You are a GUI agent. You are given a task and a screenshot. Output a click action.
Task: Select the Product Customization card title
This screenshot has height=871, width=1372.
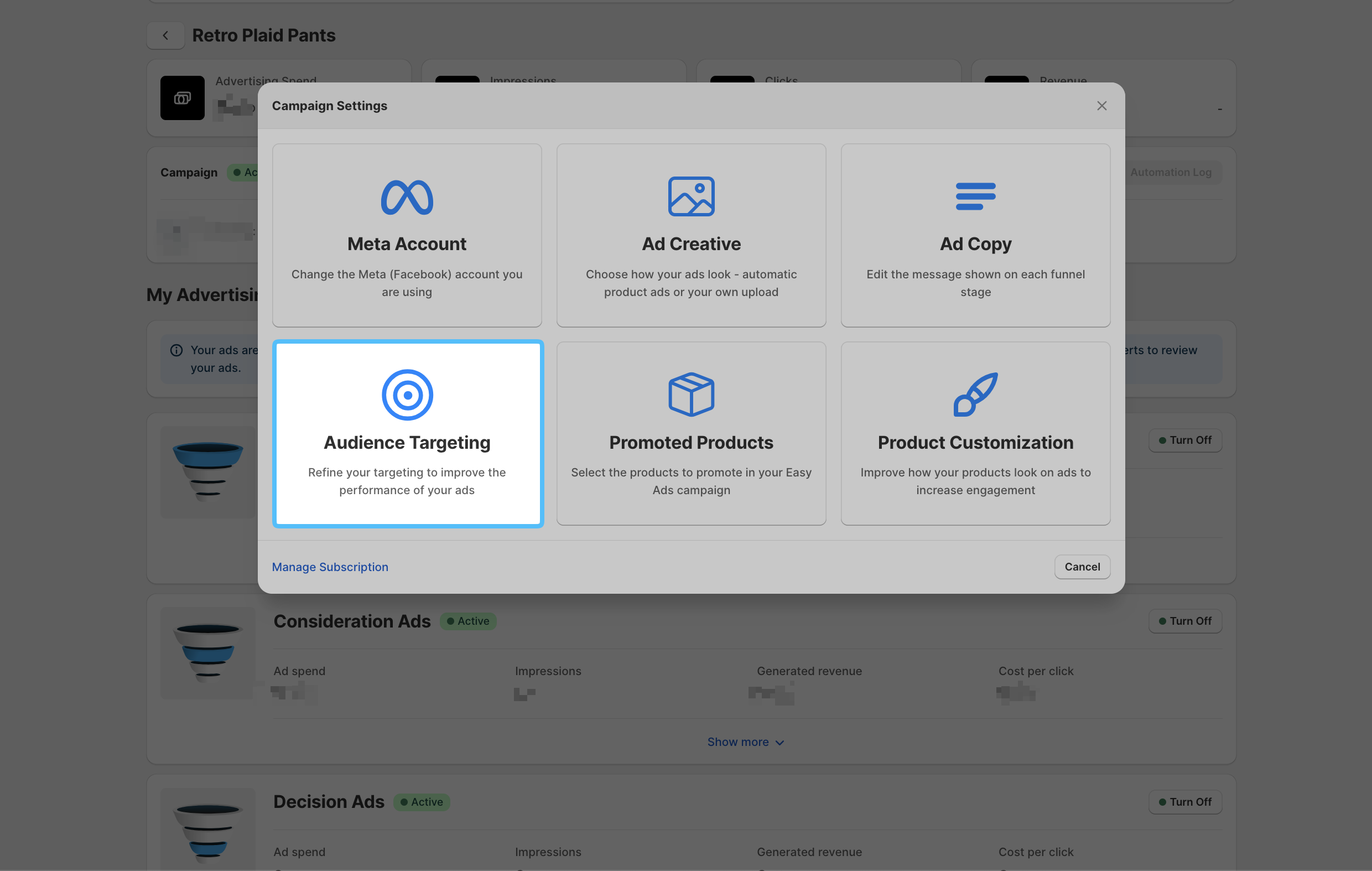point(975,442)
